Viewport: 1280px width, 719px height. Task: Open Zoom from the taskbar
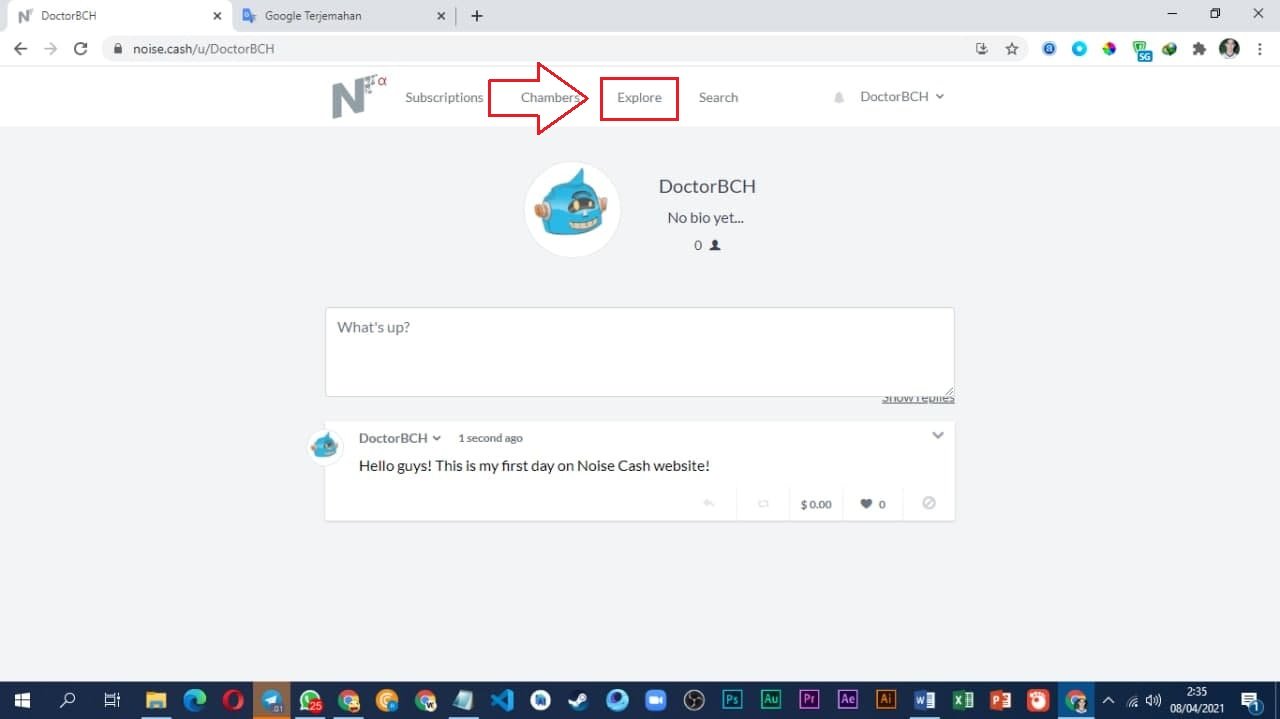pyautogui.click(x=656, y=700)
